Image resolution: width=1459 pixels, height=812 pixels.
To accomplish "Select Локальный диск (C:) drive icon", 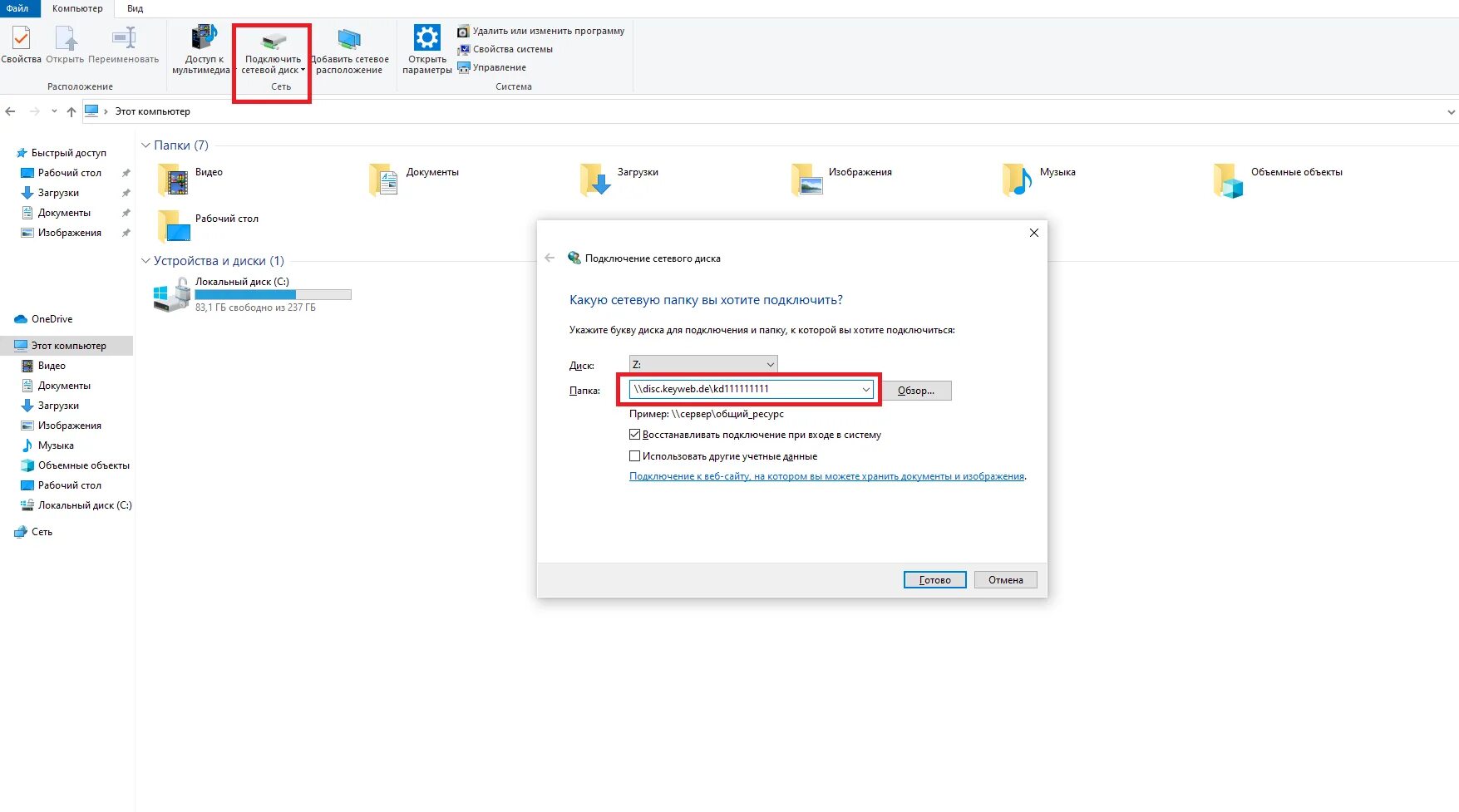I will coord(172,294).
